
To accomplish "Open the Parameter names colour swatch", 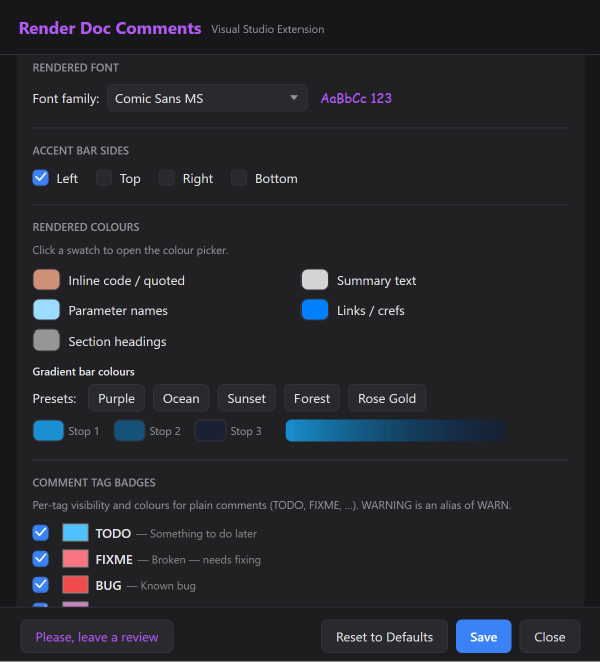I will pos(46,310).
